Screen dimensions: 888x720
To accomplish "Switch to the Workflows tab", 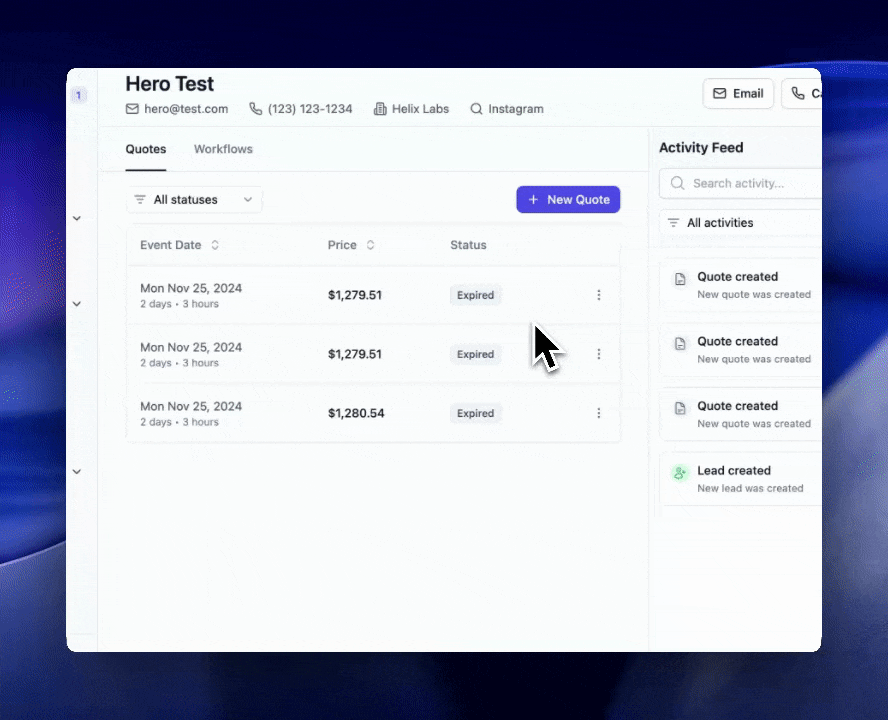I will tap(223, 149).
